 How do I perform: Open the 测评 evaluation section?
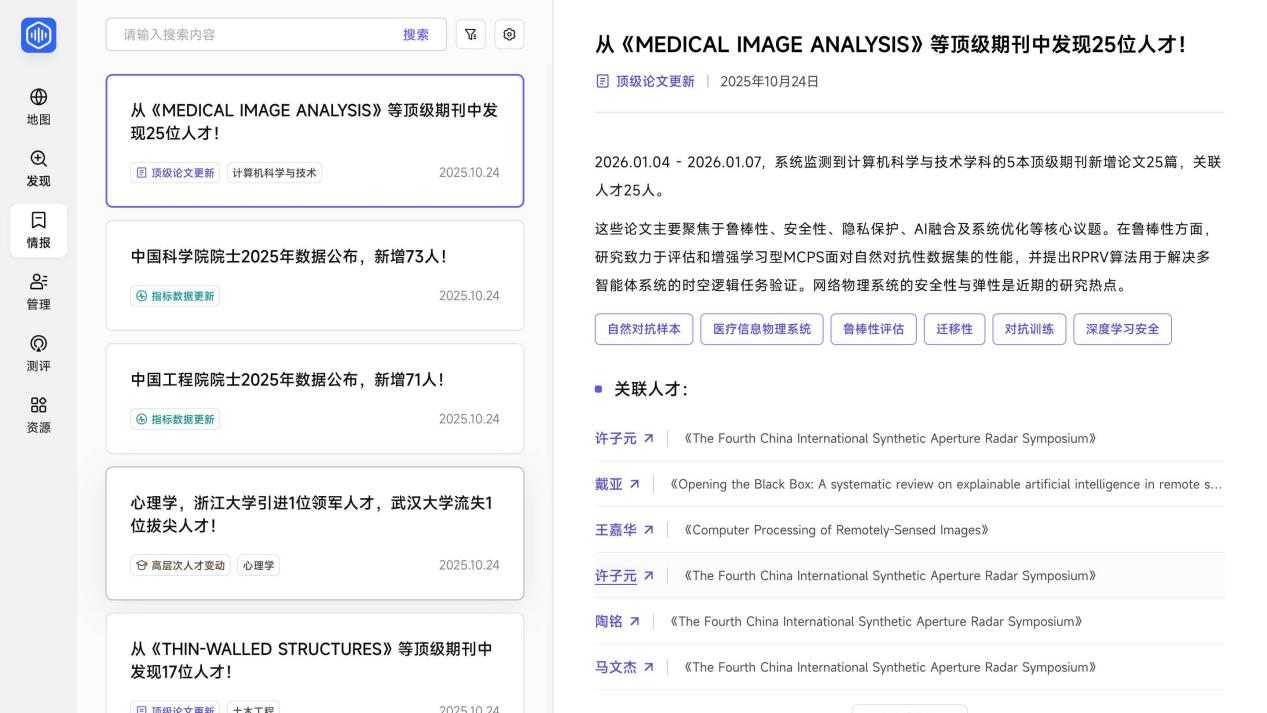coord(38,353)
